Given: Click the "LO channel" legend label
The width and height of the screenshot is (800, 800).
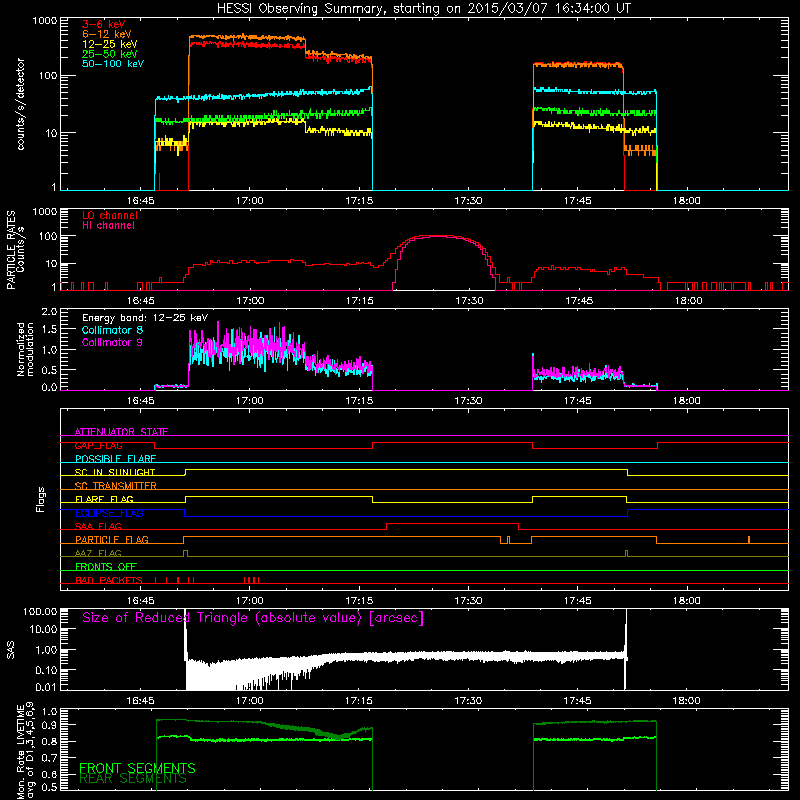Looking at the screenshot, I should click(x=110, y=215).
